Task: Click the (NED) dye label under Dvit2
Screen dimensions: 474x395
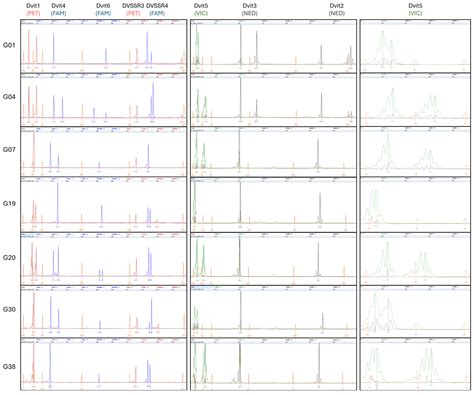Action: tap(337, 13)
